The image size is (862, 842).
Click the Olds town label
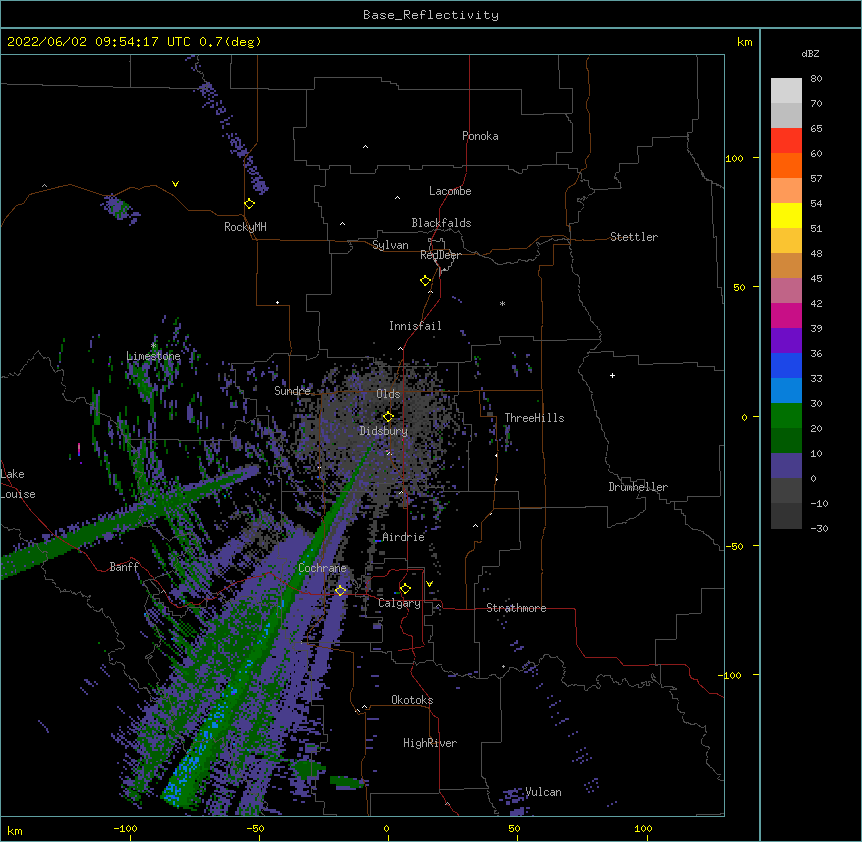388,394
